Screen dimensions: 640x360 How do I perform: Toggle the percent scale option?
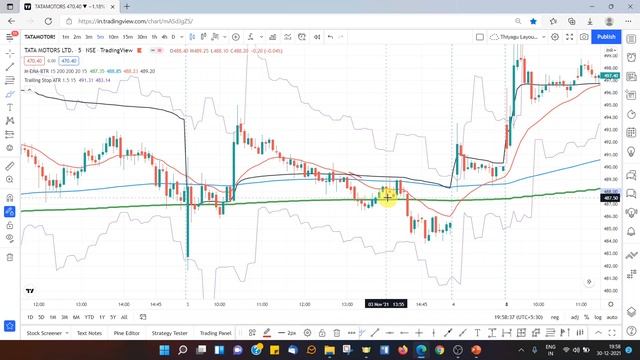tap(587, 317)
